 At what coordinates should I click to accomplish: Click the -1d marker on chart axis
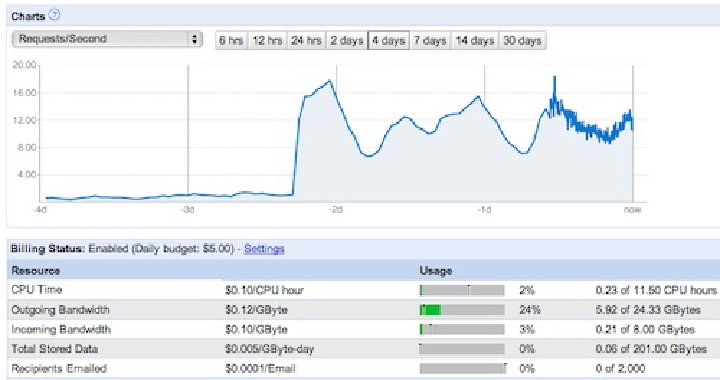tap(484, 210)
